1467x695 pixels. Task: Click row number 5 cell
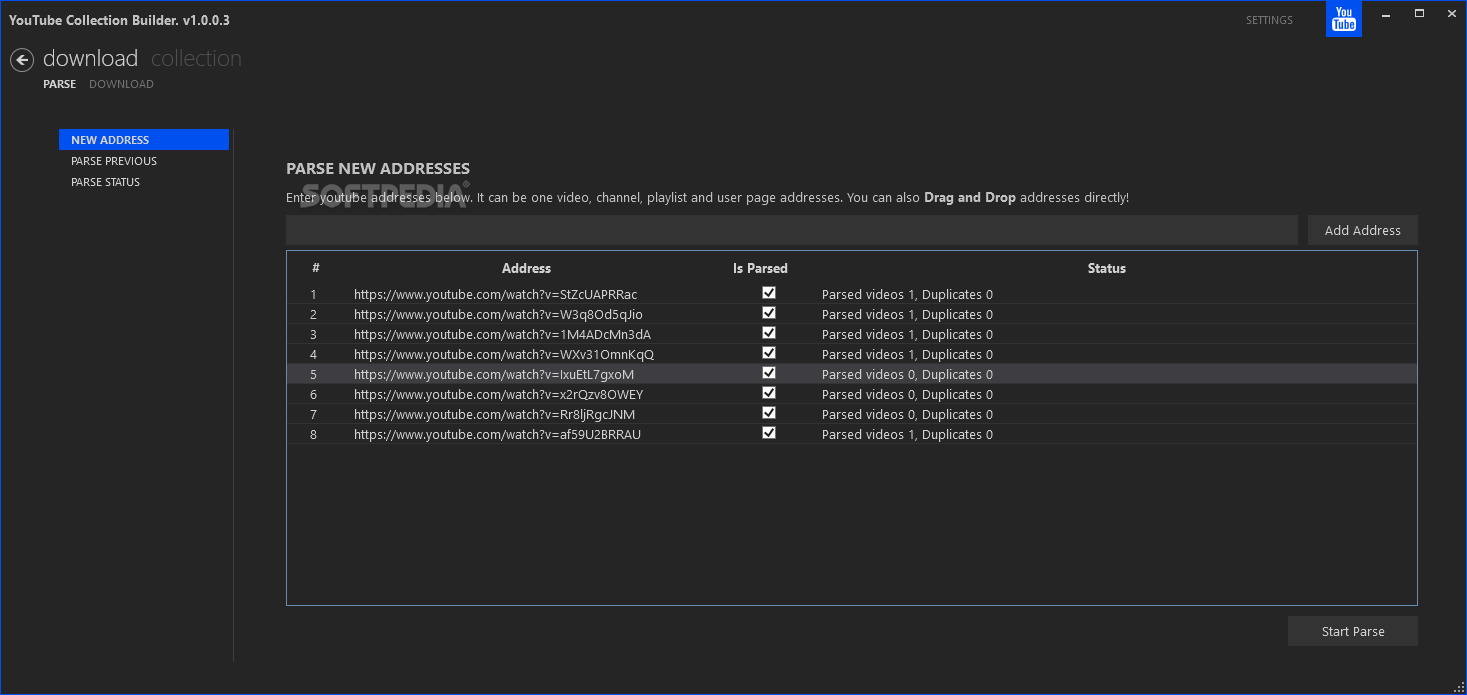[x=313, y=374]
